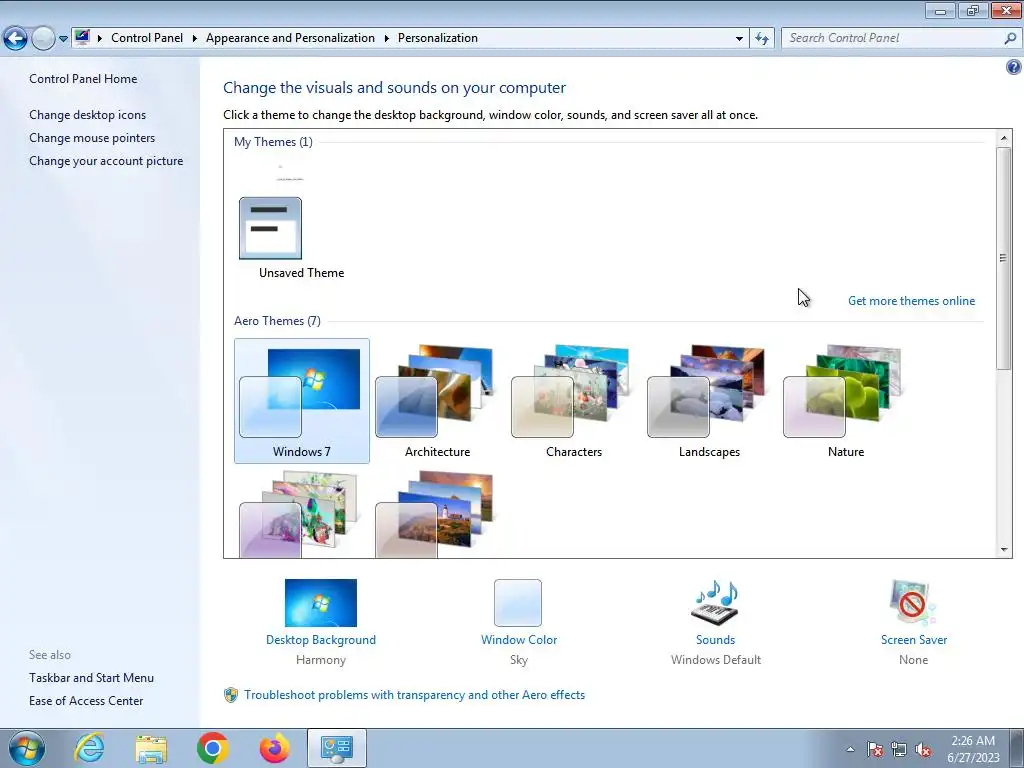Screen dimensions: 1024x768
Task: Click the forward navigation button
Action: 43,39
